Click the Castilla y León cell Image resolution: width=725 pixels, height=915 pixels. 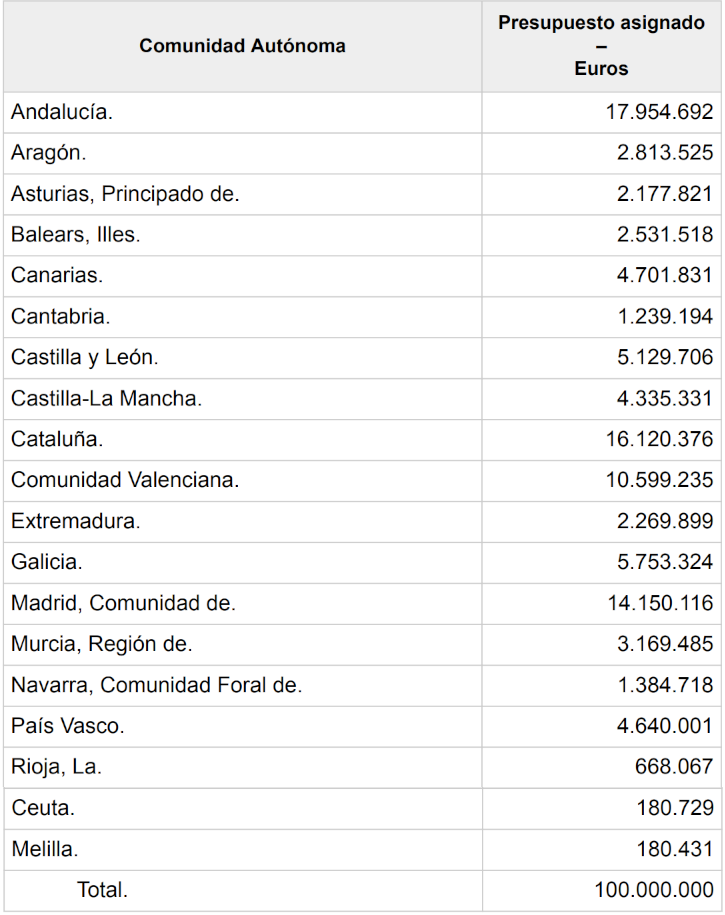click(85, 357)
